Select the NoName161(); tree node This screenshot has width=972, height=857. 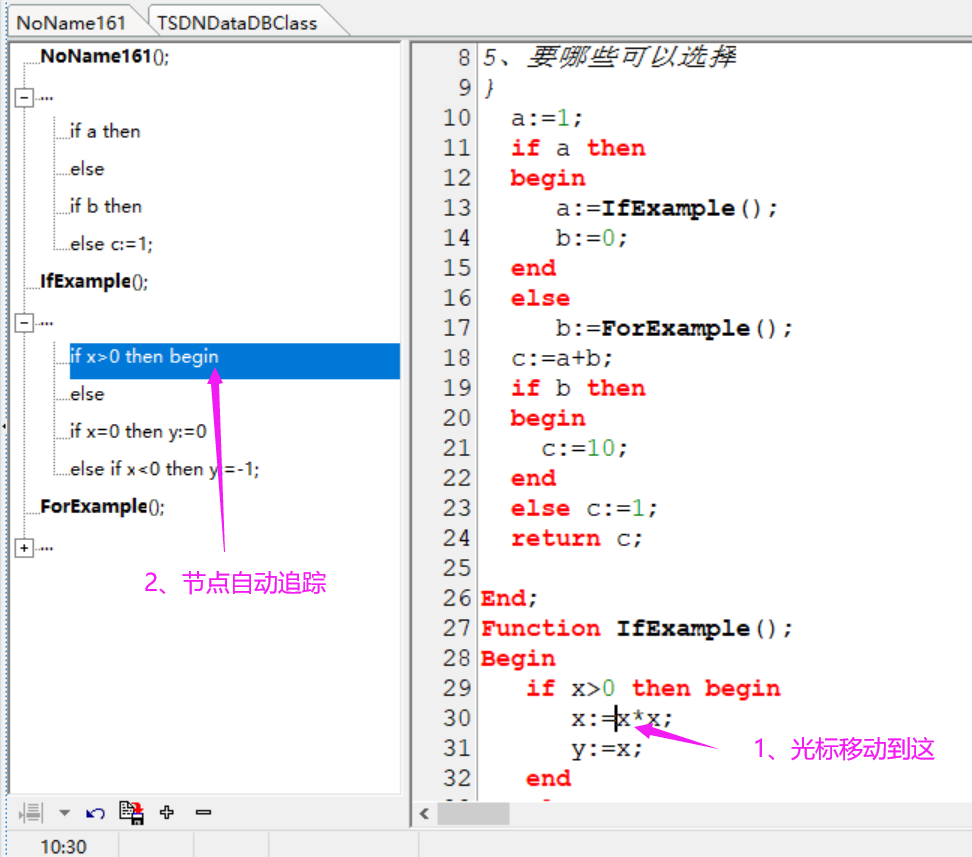[104, 56]
